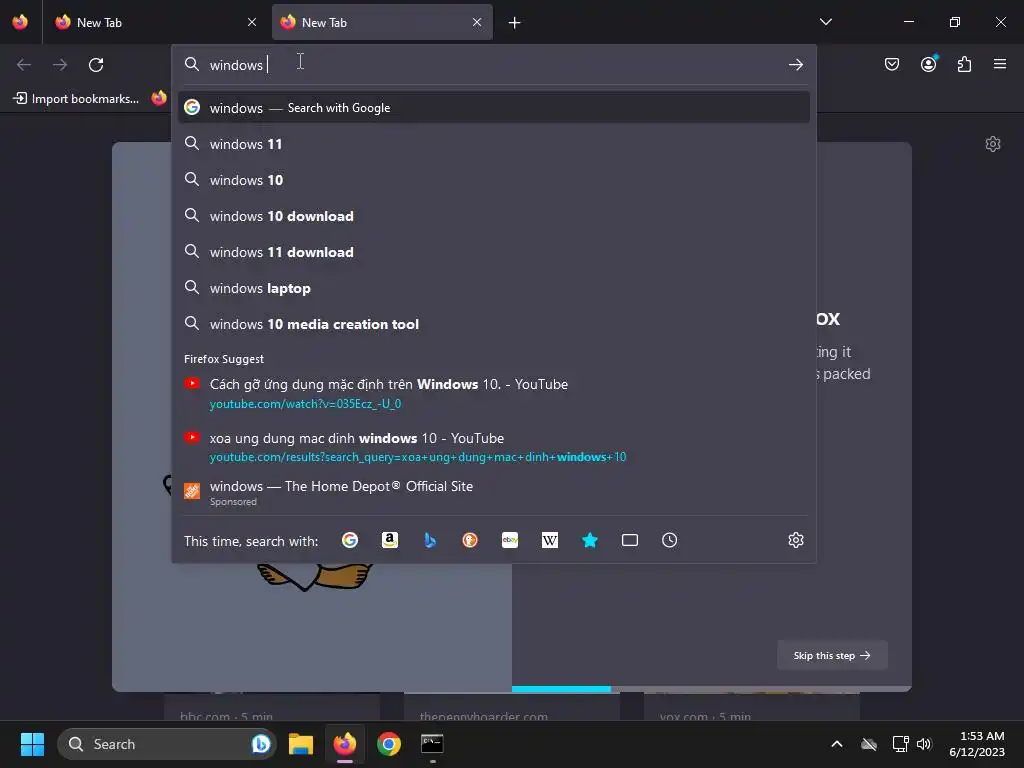The width and height of the screenshot is (1024, 768).
Task: Choose the 'windows 10 download' suggestion
Action: coord(494,216)
